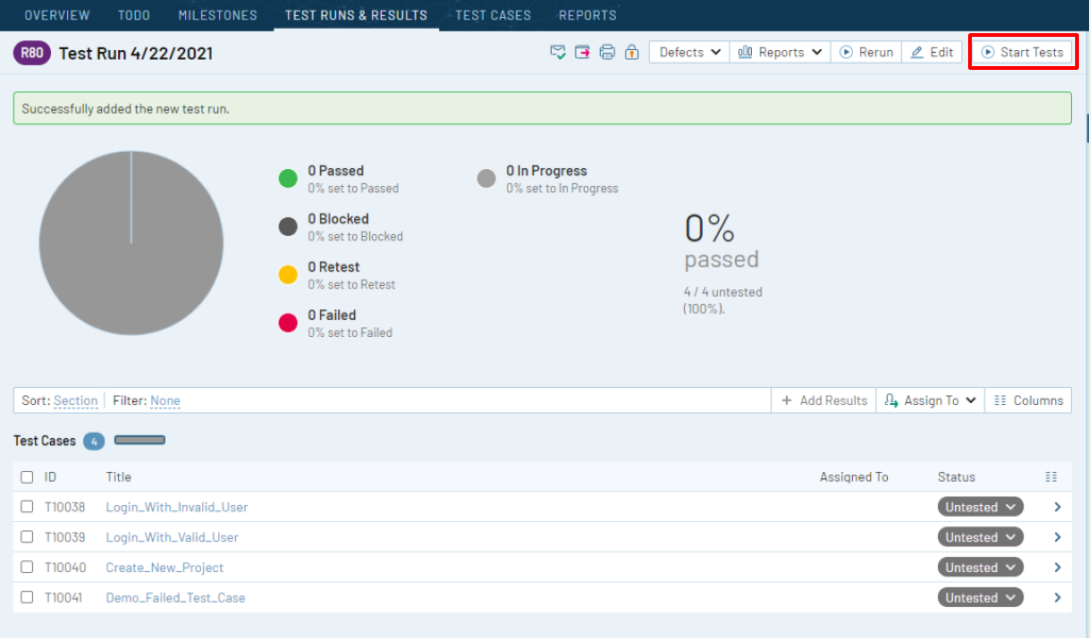The width and height of the screenshot is (1091, 638).
Task: Toggle the select-all checkbox in table header
Action: [27, 477]
